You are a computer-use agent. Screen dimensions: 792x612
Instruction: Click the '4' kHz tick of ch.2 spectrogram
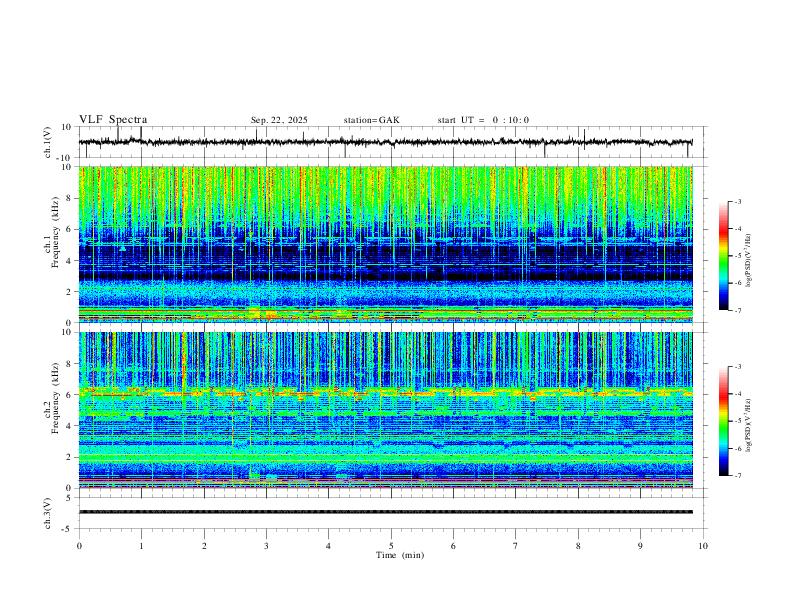point(70,426)
